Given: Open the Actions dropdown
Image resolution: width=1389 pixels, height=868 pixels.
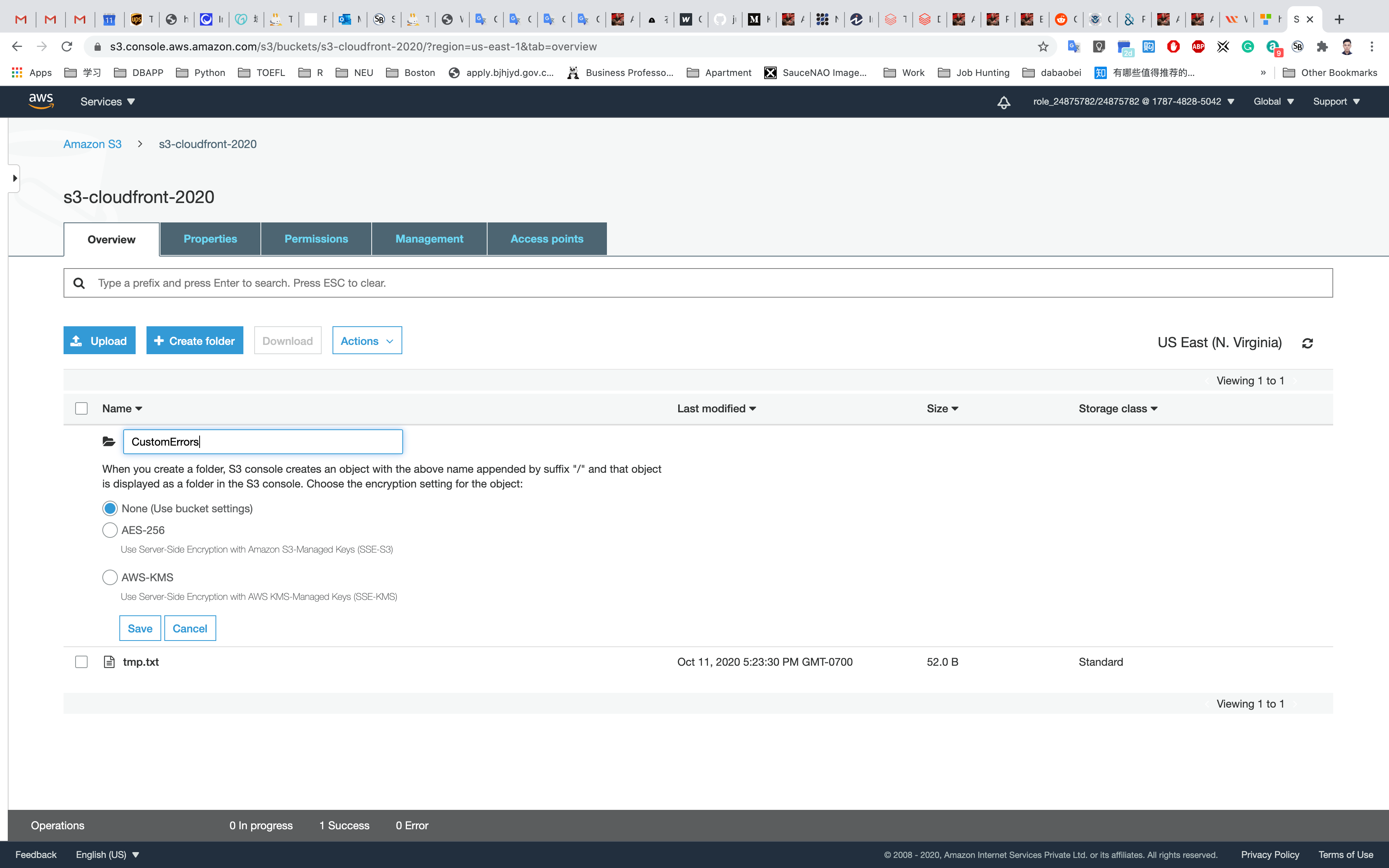Looking at the screenshot, I should point(367,341).
